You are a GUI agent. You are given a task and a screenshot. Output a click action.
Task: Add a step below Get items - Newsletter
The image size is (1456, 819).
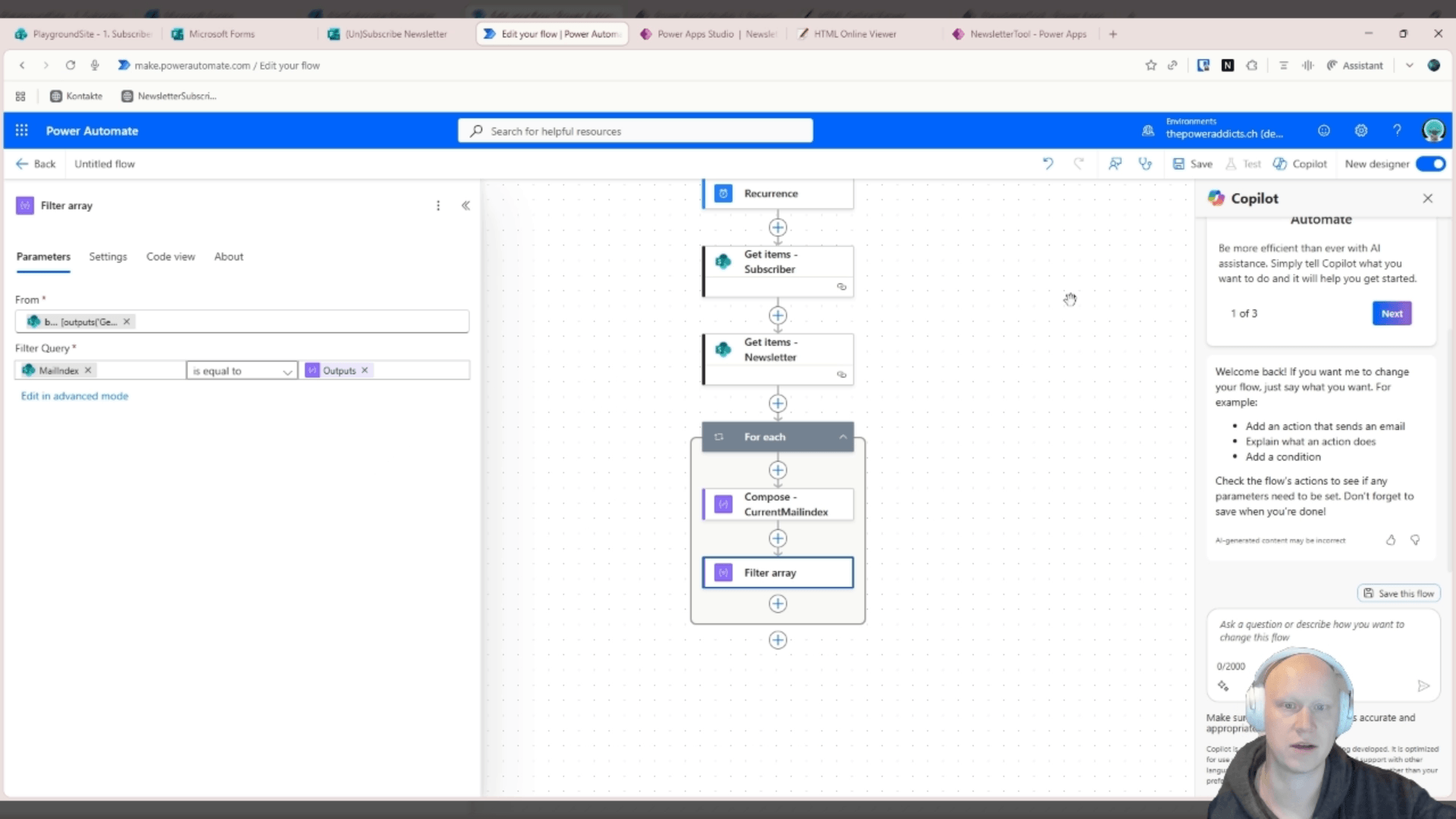pyautogui.click(x=778, y=403)
